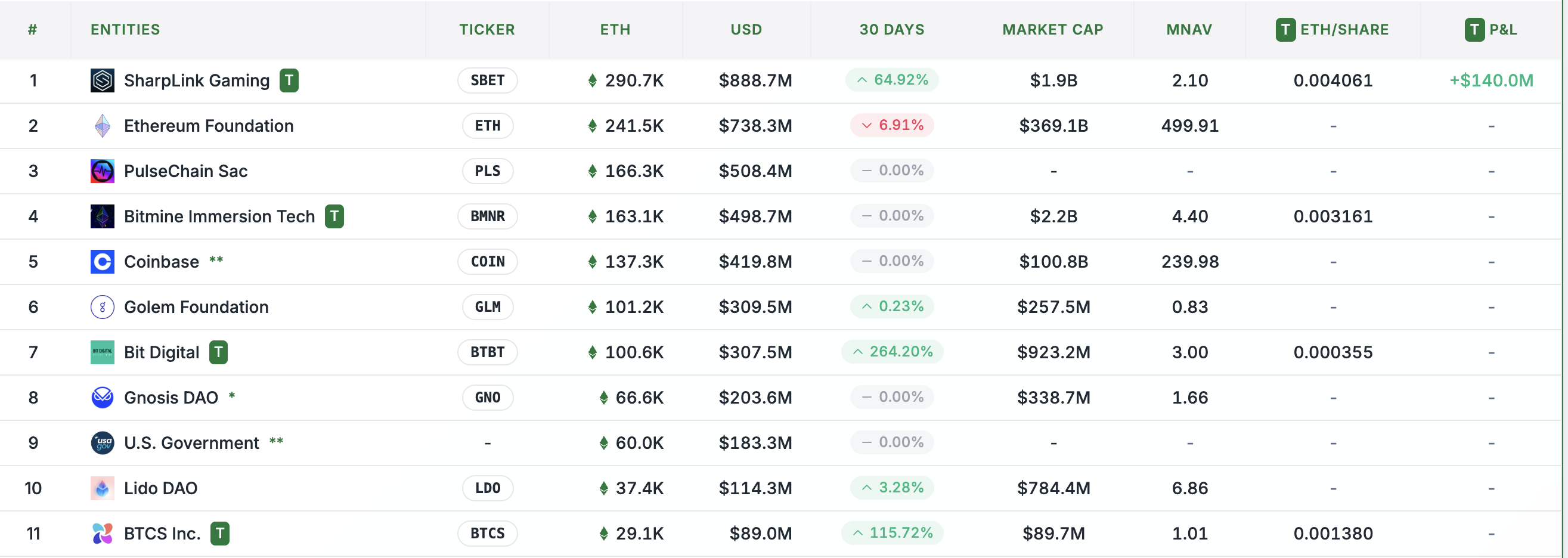Toggle the T badge next to SharpLink Gaming
The height and width of the screenshot is (558, 1568).
click(x=289, y=80)
